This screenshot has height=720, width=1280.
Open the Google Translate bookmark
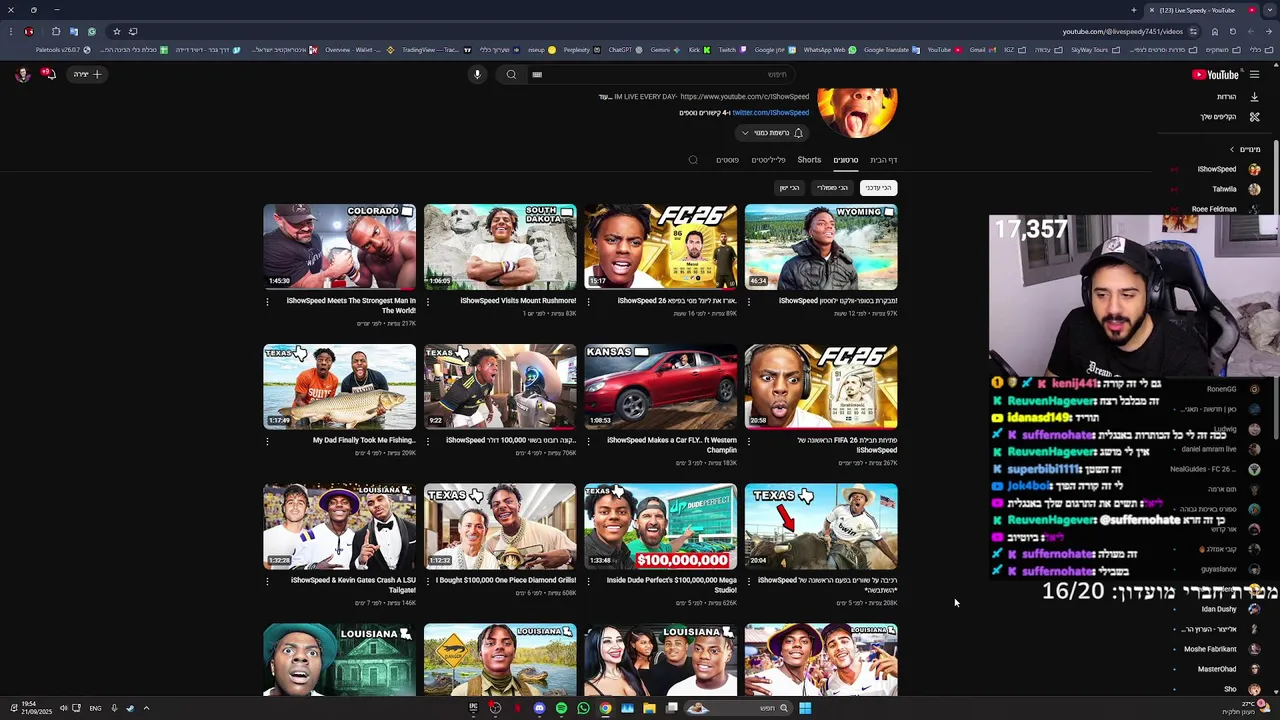(892, 50)
